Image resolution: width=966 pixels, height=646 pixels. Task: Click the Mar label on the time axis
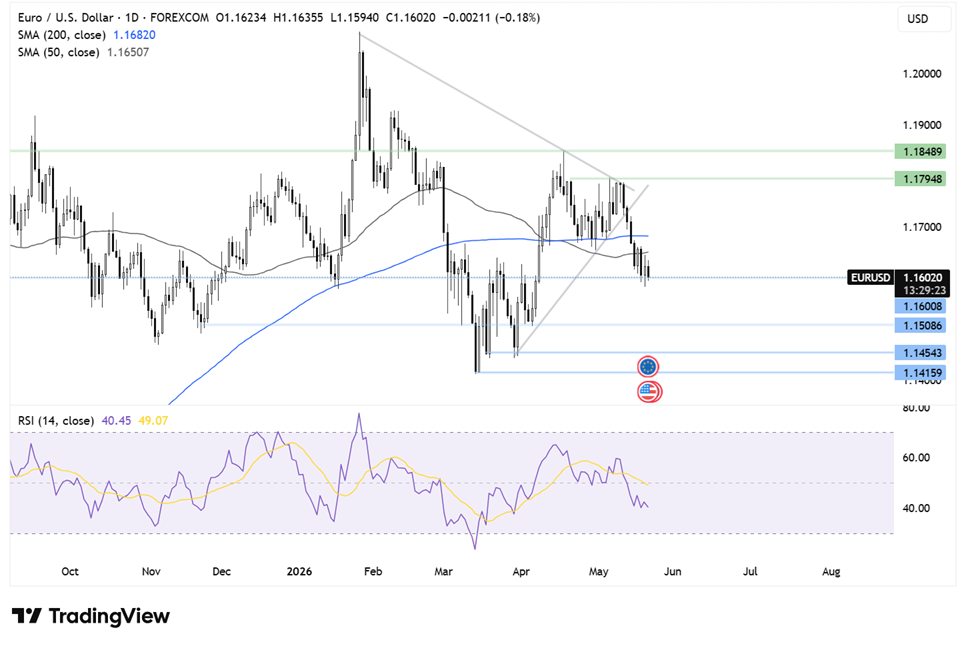tap(444, 571)
